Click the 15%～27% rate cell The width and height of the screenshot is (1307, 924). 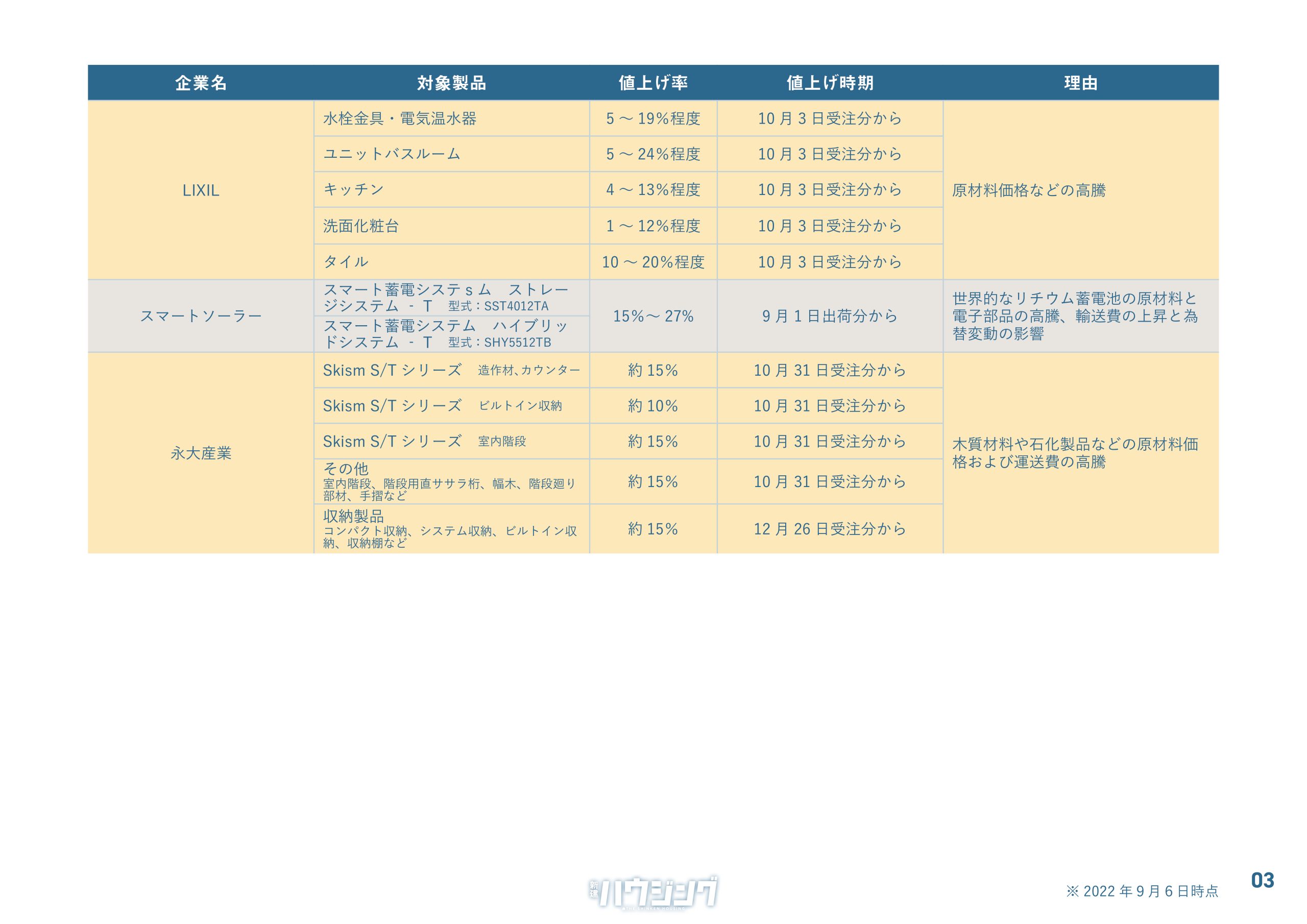point(653,316)
